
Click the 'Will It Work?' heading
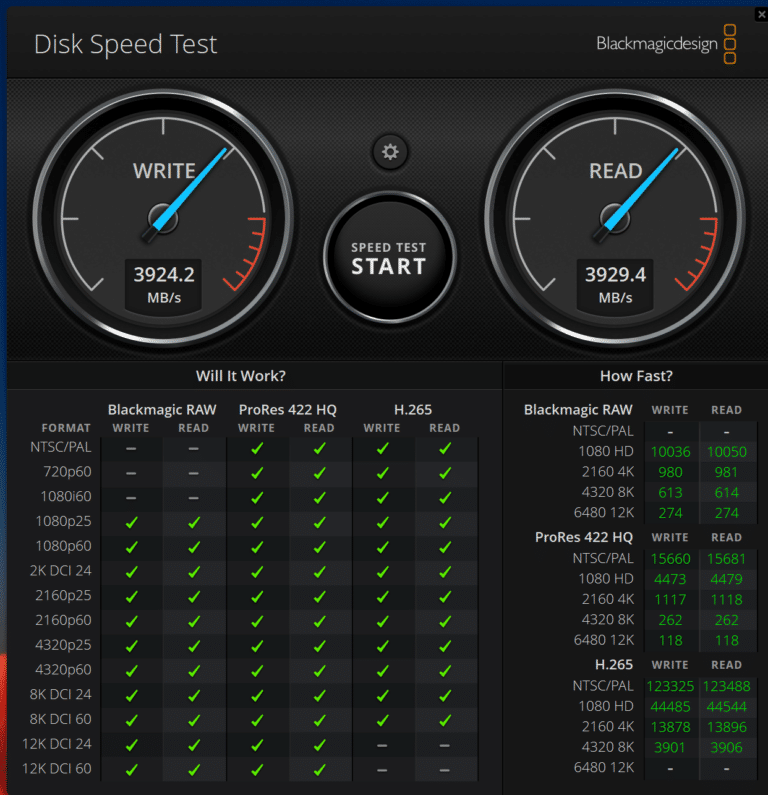click(241, 376)
